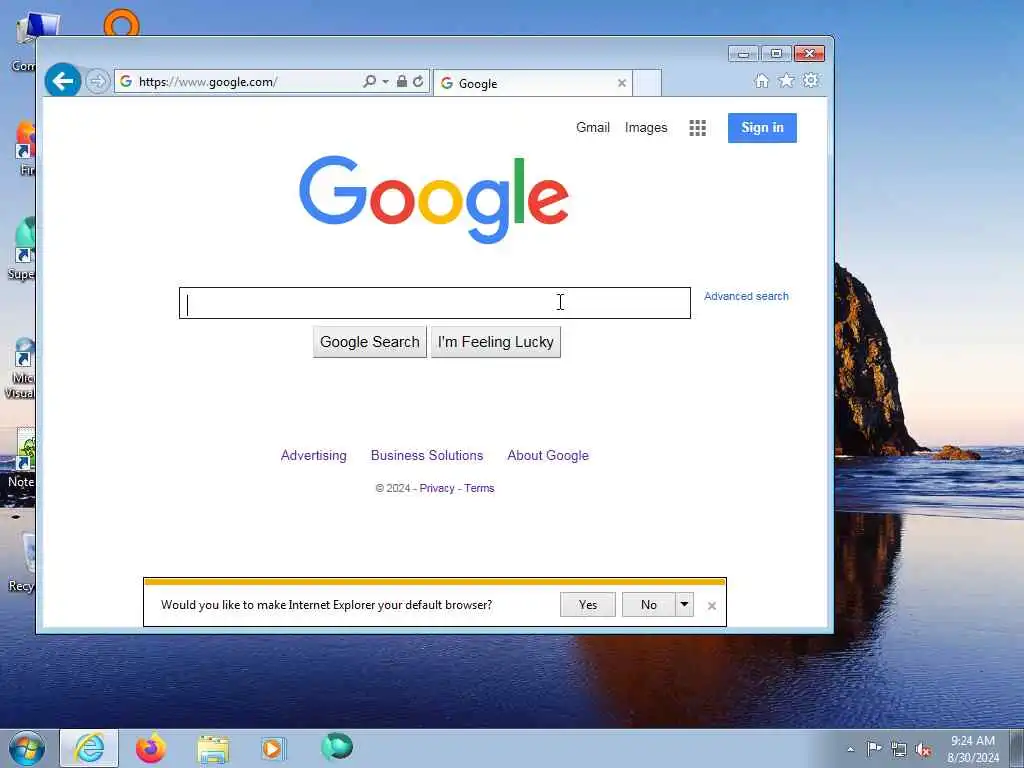This screenshot has width=1024, height=768.
Task: Open Internet Explorer tools gear menu
Action: pos(811,80)
